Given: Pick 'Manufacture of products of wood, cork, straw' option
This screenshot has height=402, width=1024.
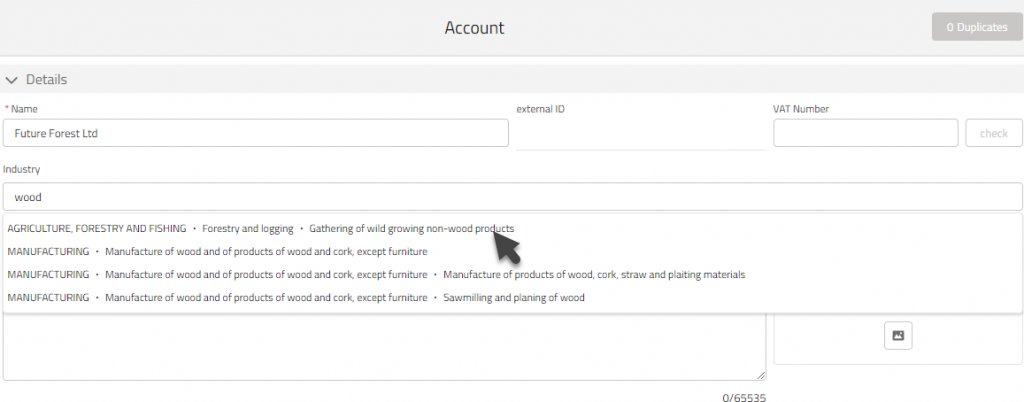Looking at the screenshot, I should 594,274.
